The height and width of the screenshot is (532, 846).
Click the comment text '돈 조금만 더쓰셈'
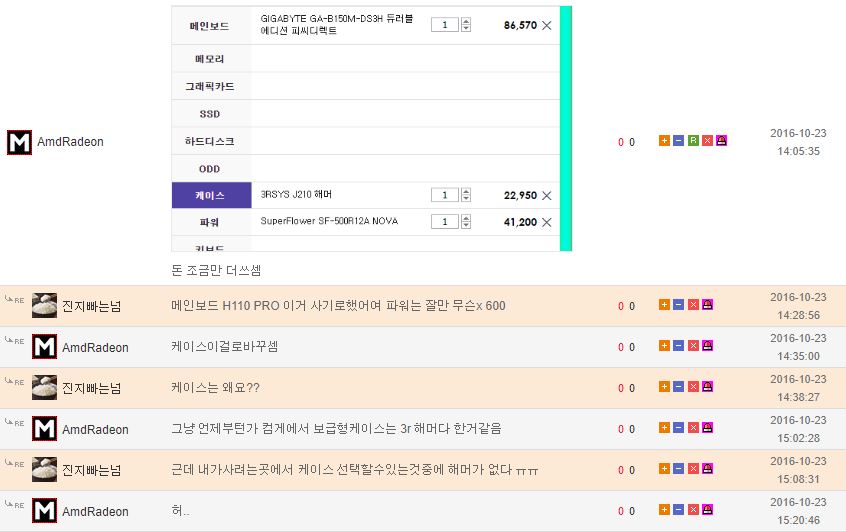point(216,270)
